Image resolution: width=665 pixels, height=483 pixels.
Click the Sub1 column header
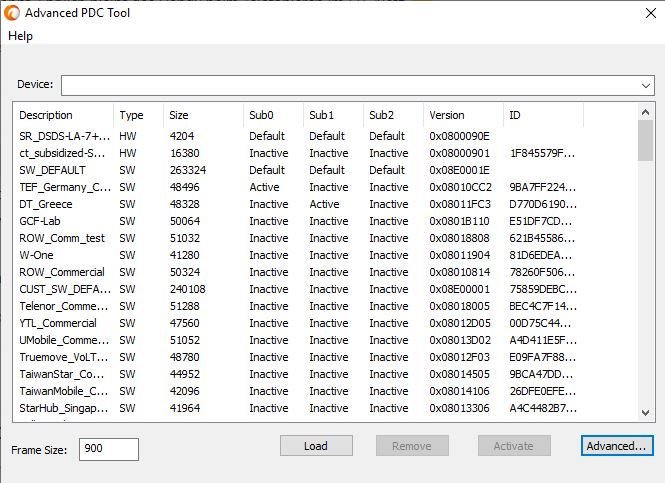[x=333, y=115]
